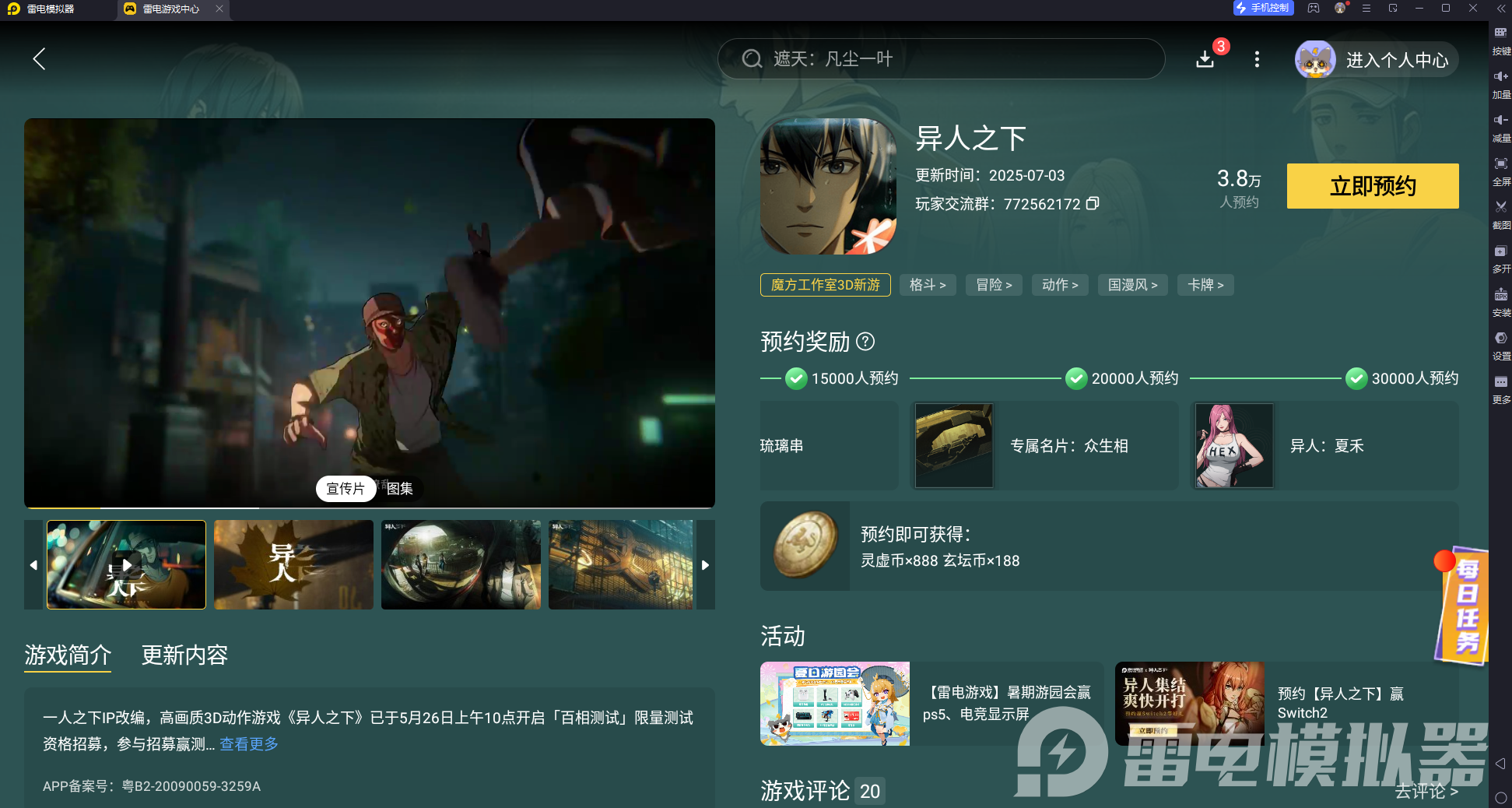Switch to the 雷电模拟器 tab

(x=51, y=9)
